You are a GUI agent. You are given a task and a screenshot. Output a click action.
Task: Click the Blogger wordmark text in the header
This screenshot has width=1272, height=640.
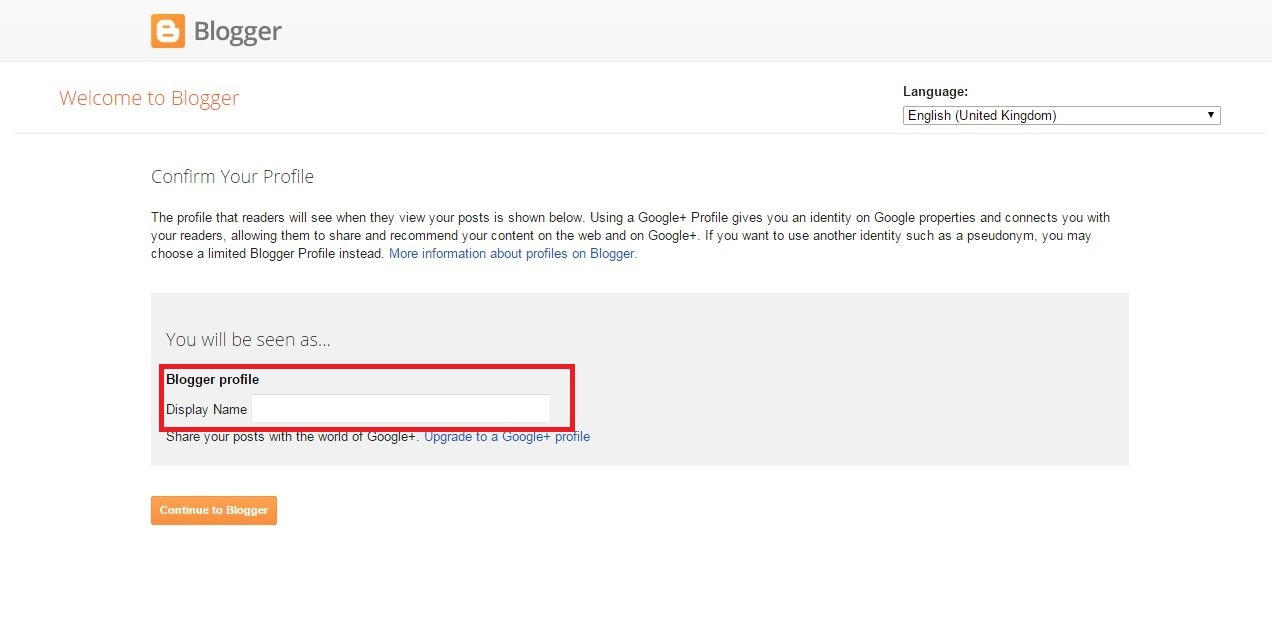(x=237, y=32)
